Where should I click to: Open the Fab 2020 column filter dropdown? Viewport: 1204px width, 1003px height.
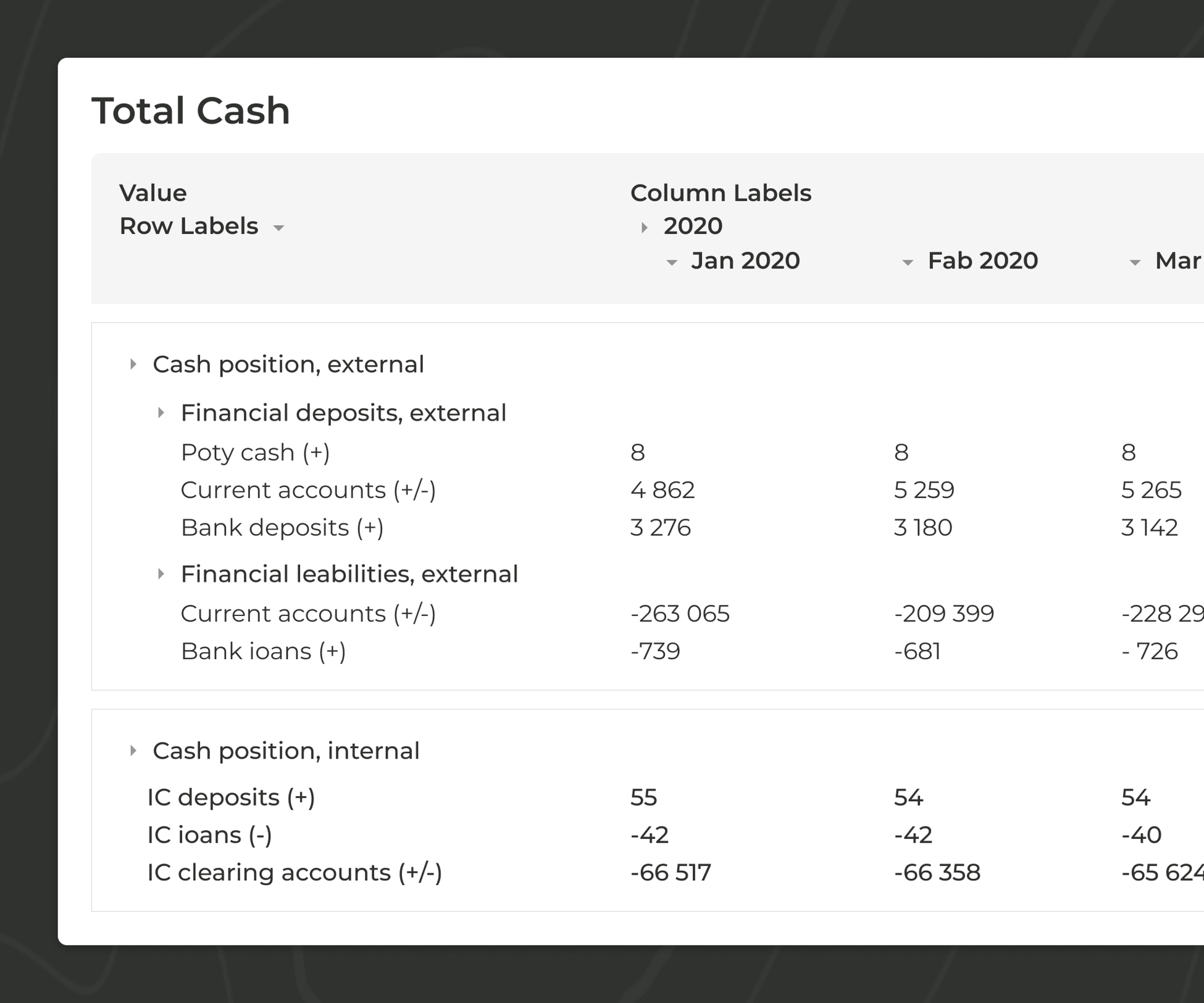(x=908, y=262)
